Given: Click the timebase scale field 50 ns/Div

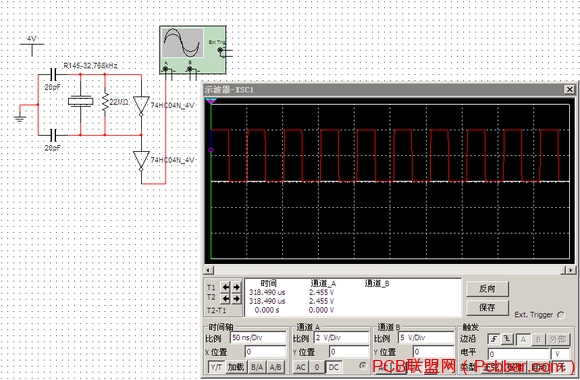Looking at the screenshot, I should [x=258, y=337].
